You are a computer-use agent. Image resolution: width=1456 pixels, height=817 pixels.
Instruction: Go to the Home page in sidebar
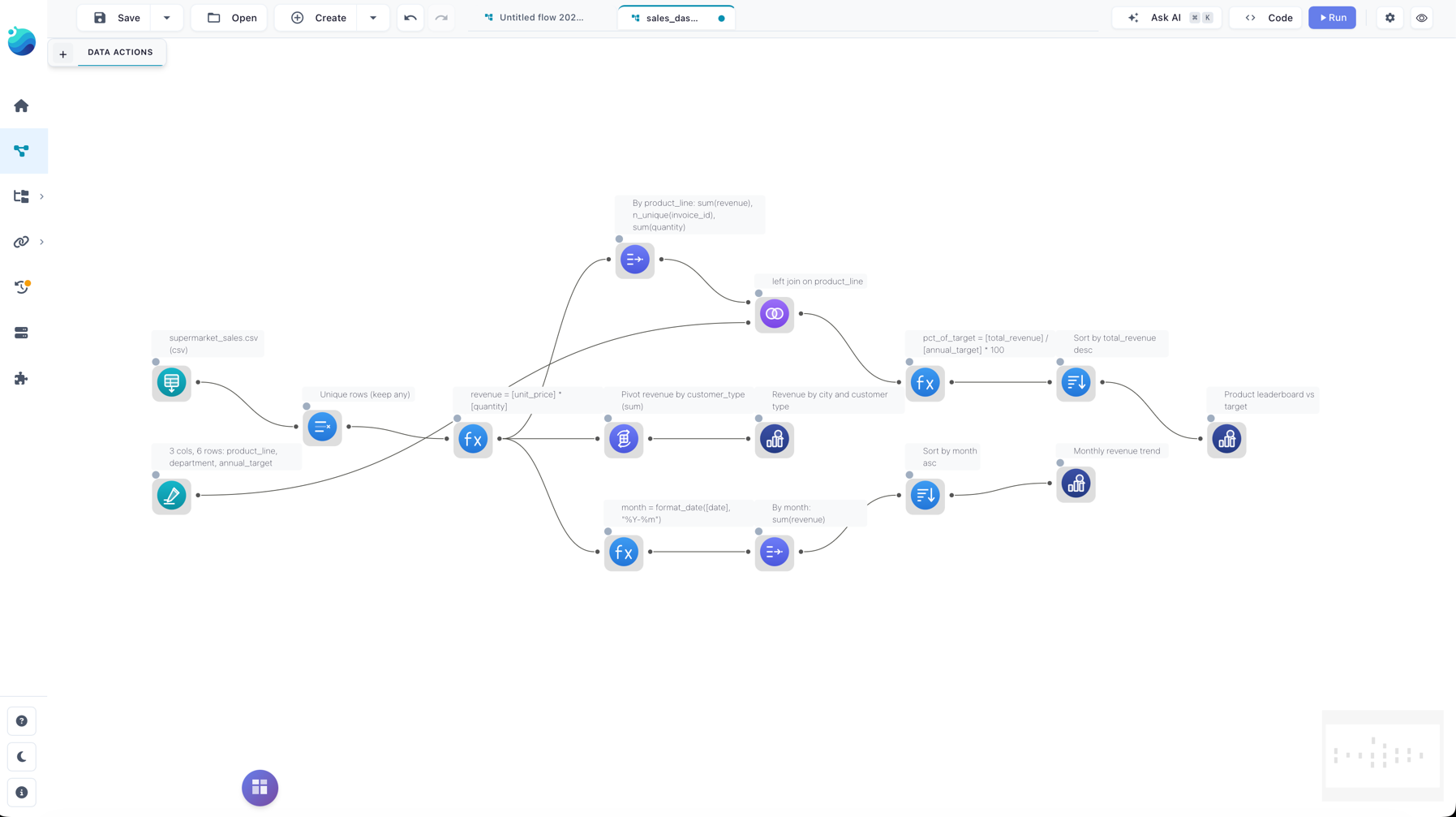(x=21, y=106)
